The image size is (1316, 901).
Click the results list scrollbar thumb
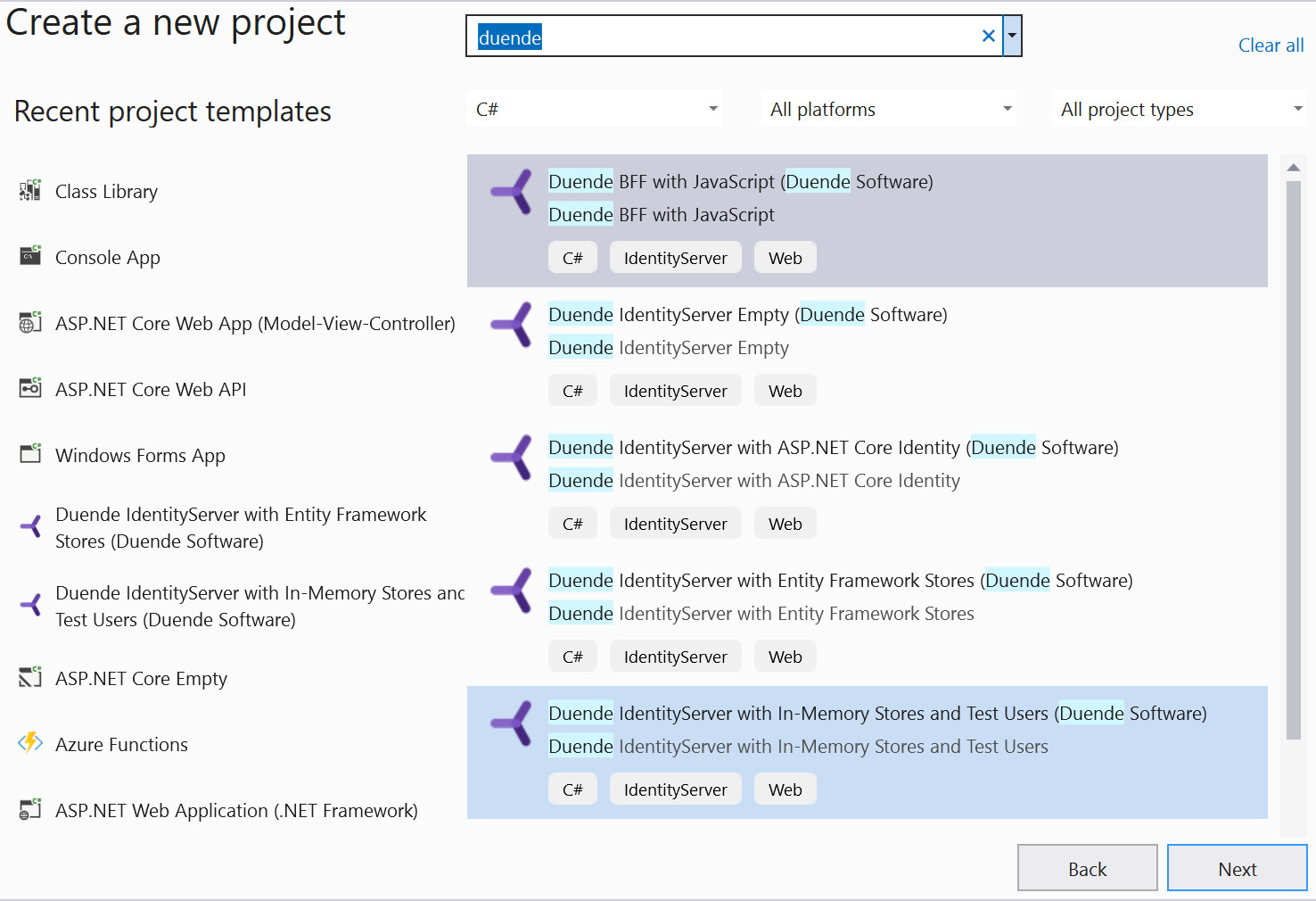coord(1294,460)
